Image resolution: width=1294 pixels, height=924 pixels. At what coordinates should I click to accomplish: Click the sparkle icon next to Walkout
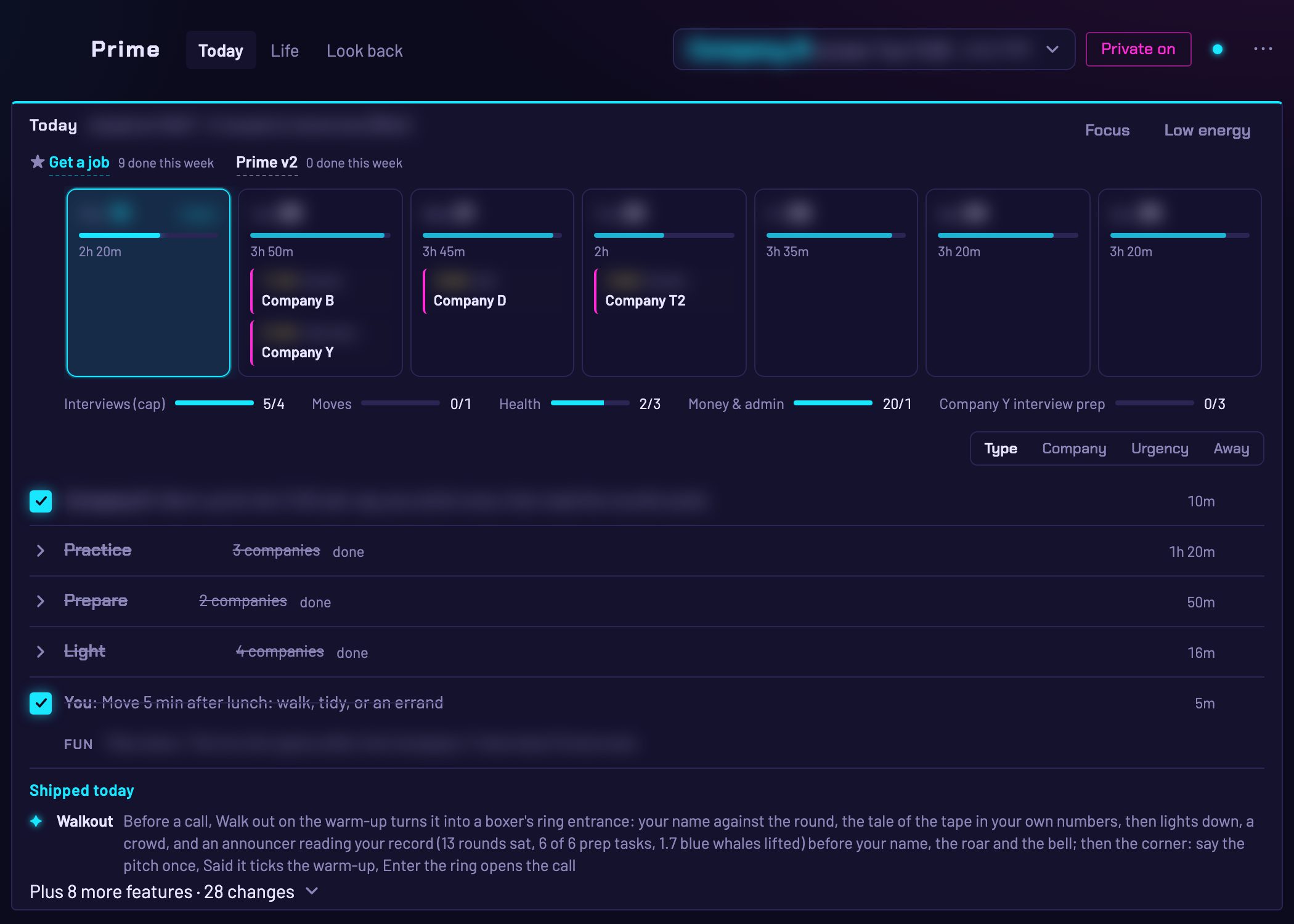tap(36, 821)
